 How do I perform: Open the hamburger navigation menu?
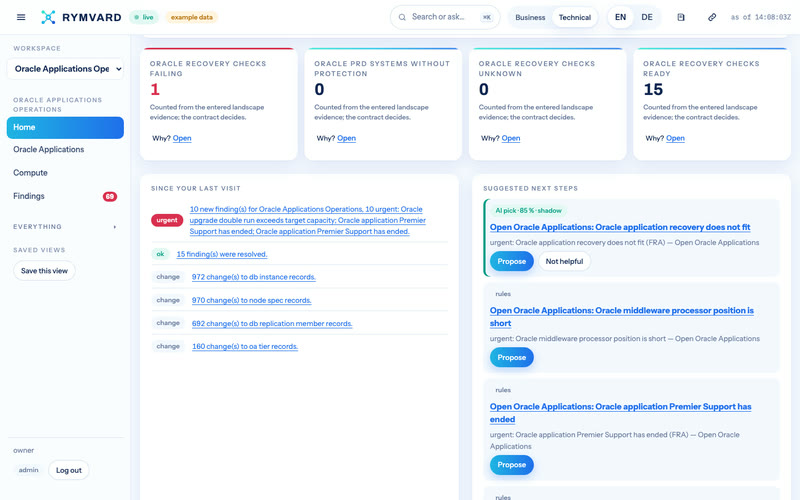pyautogui.click(x=21, y=17)
